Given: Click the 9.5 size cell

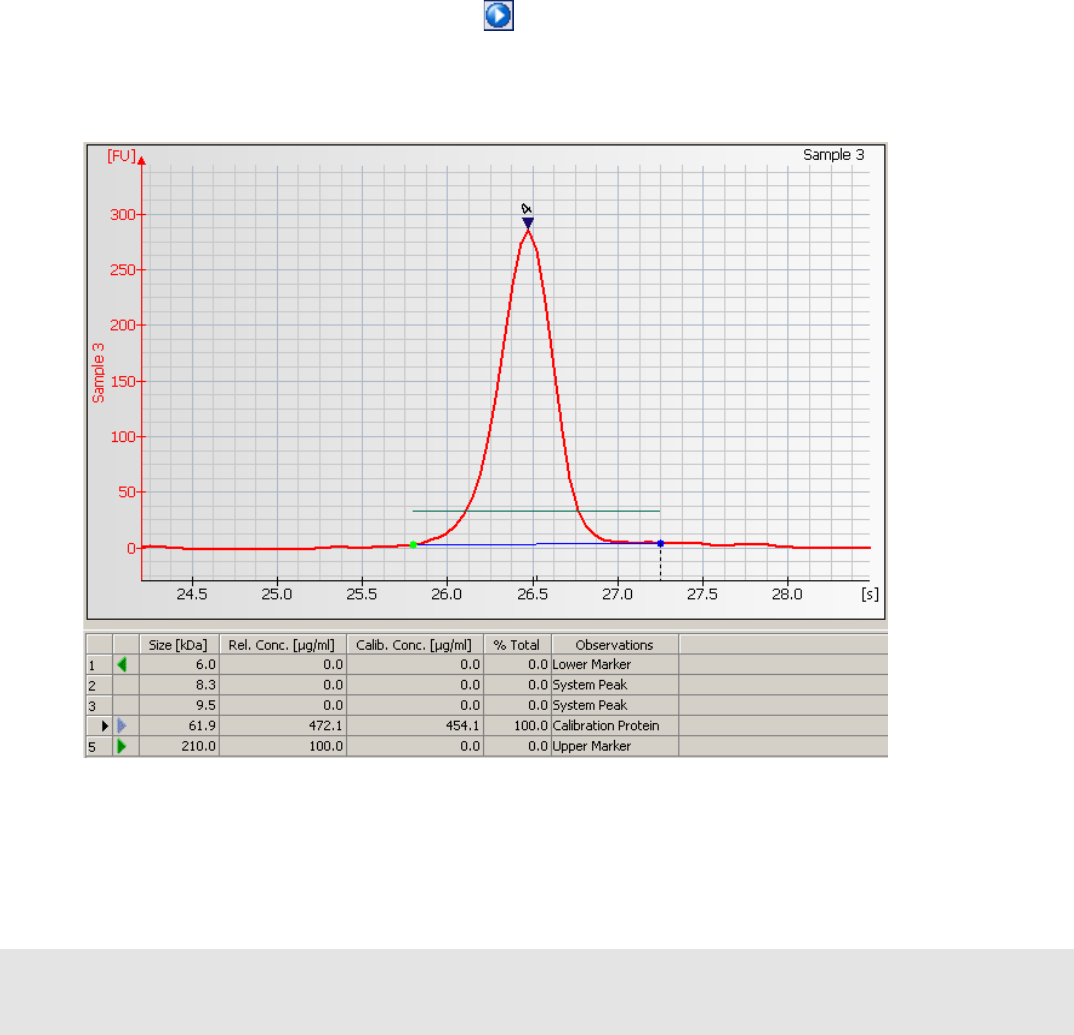Looking at the screenshot, I should (179, 706).
